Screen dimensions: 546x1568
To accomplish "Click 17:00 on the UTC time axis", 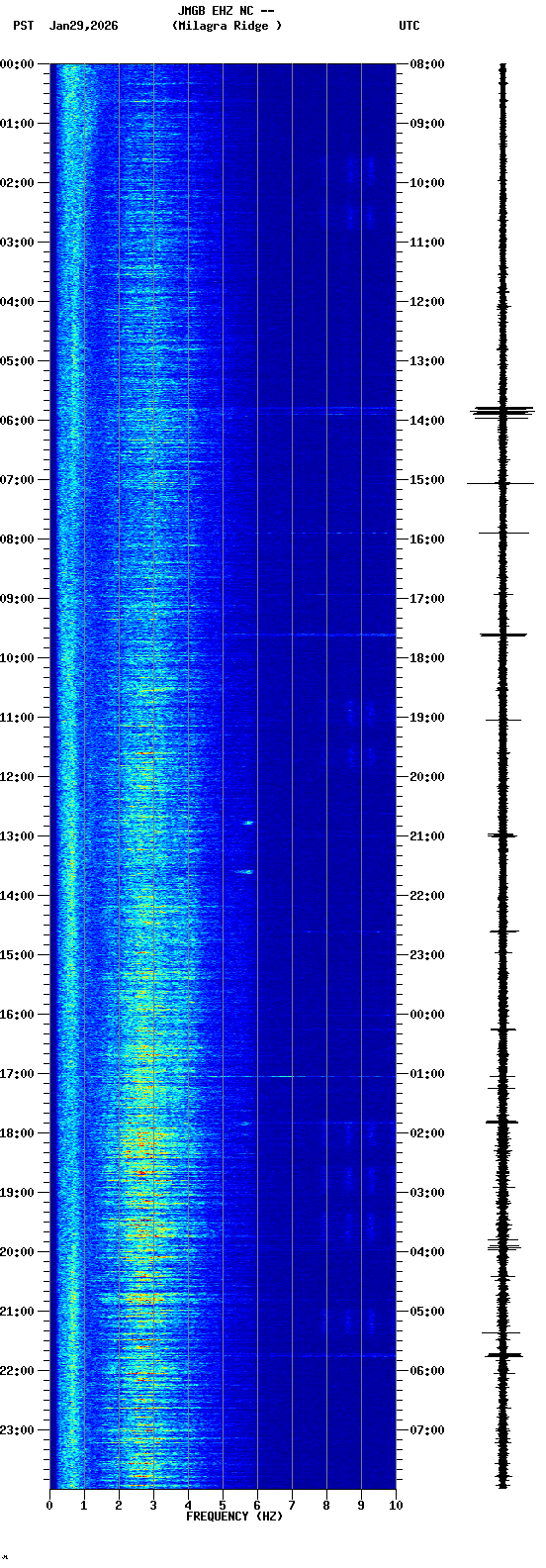I will click(427, 599).
